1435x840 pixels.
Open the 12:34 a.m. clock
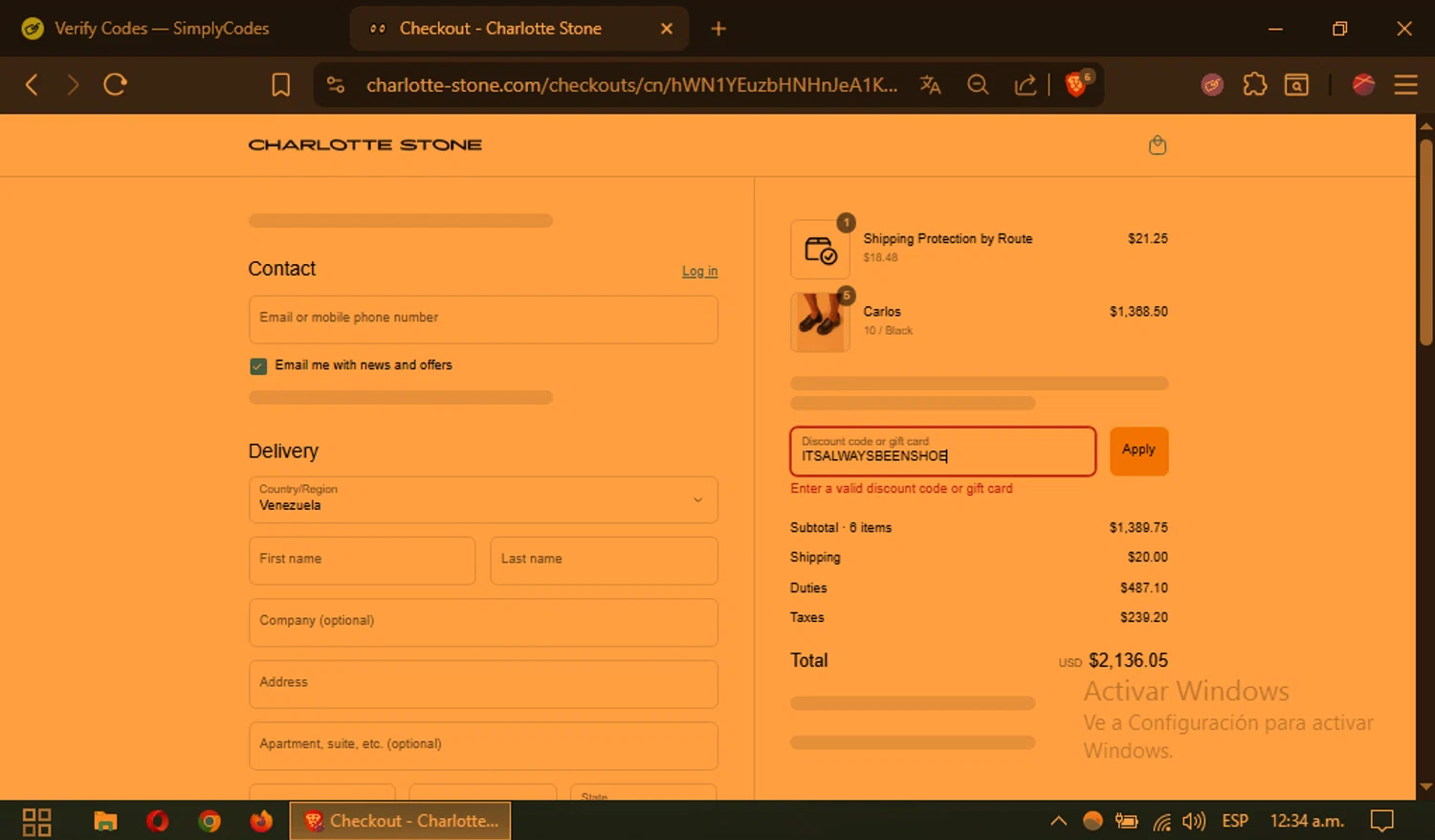click(1307, 821)
